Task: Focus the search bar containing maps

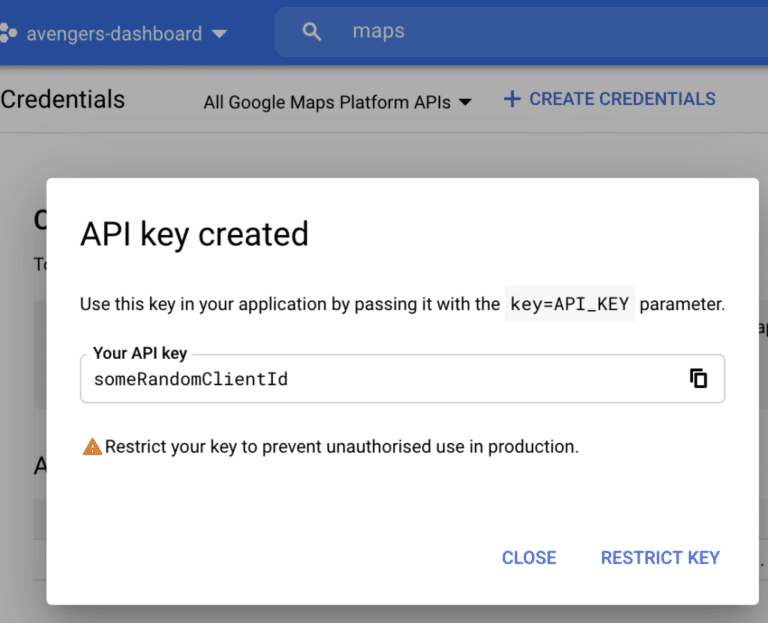Action: [521, 32]
